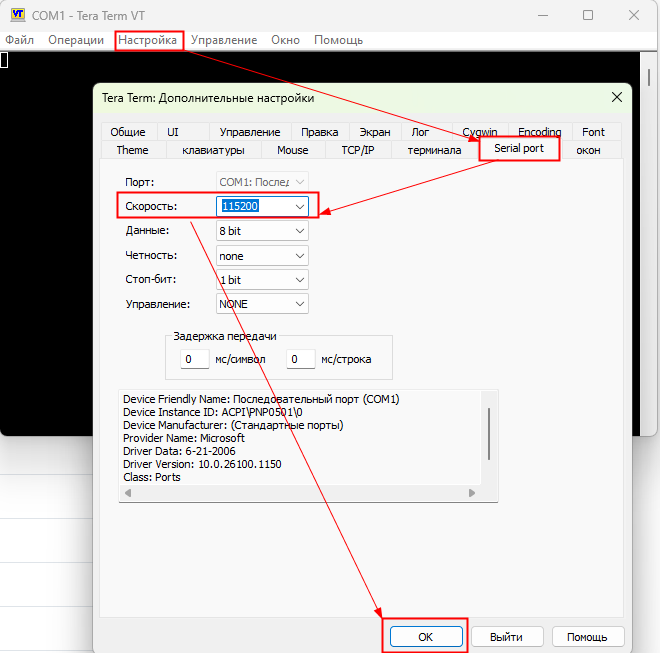Switch to the Theme tab
The width and height of the screenshot is (660, 653).
click(x=132, y=150)
